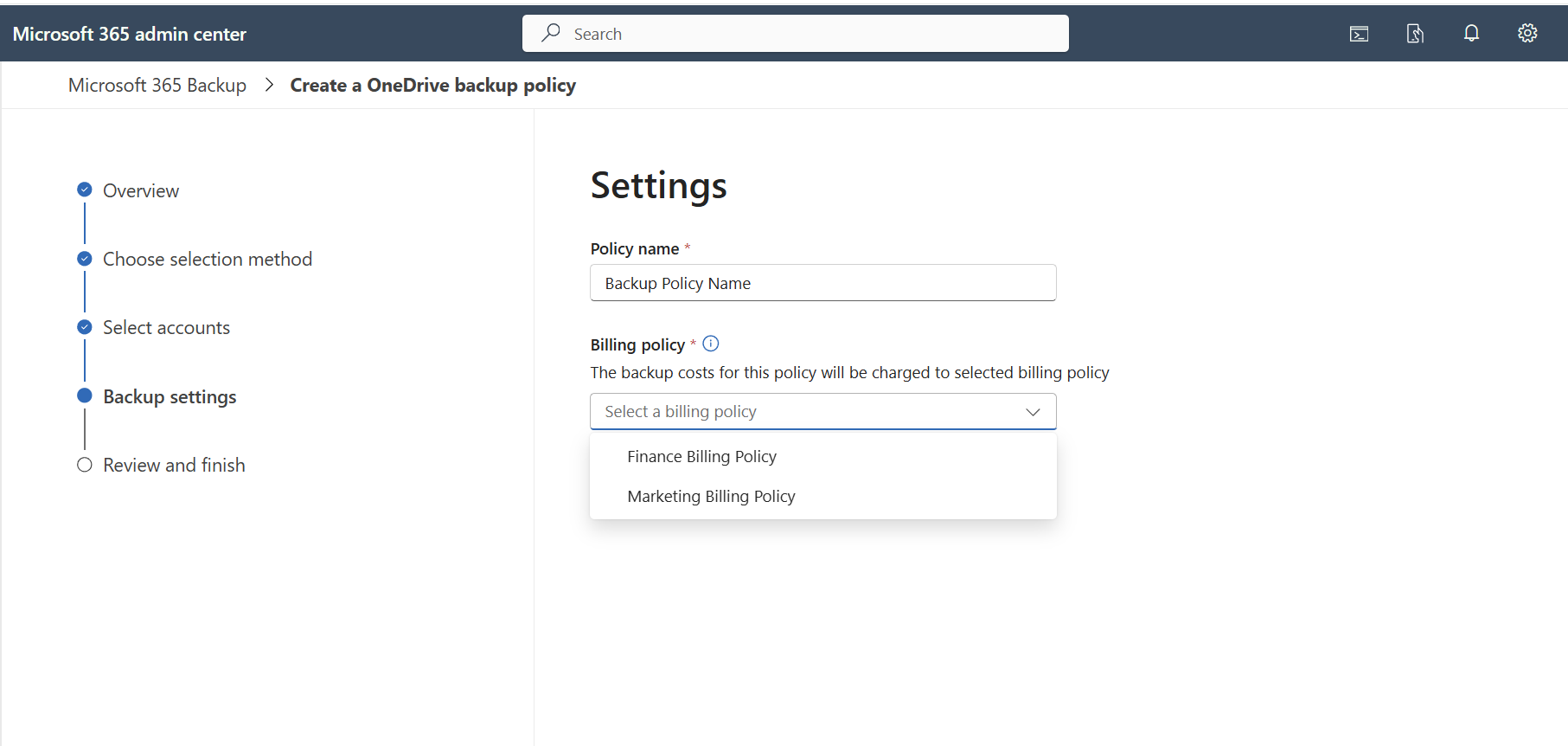Image resolution: width=1568 pixels, height=746 pixels.
Task: Click the Microsoft 365 admin center title
Action: tap(130, 34)
